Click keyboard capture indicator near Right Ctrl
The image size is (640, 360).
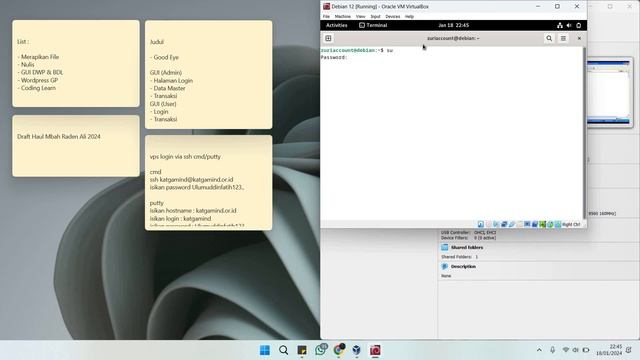pyautogui.click(x=558, y=224)
